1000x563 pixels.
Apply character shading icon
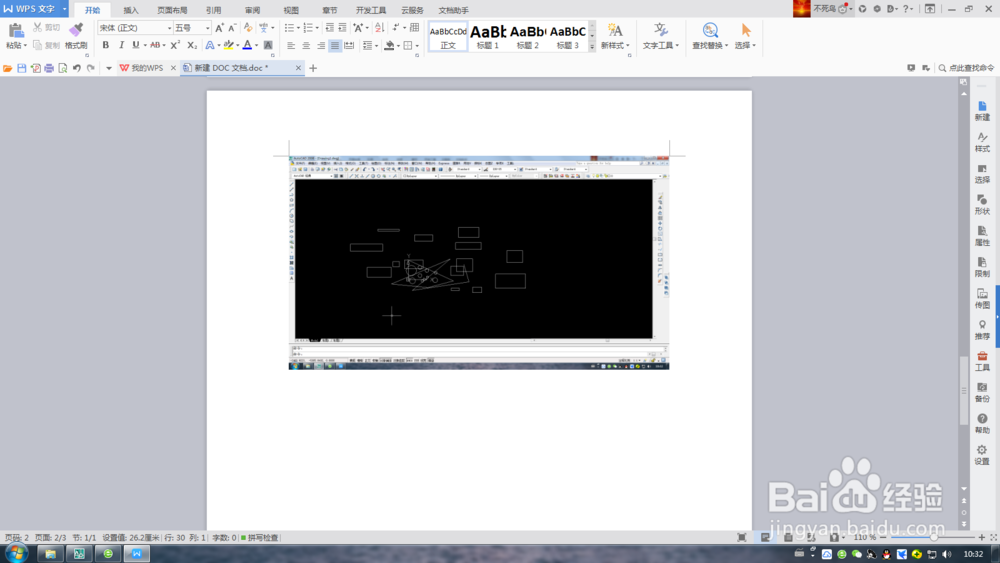(268, 45)
